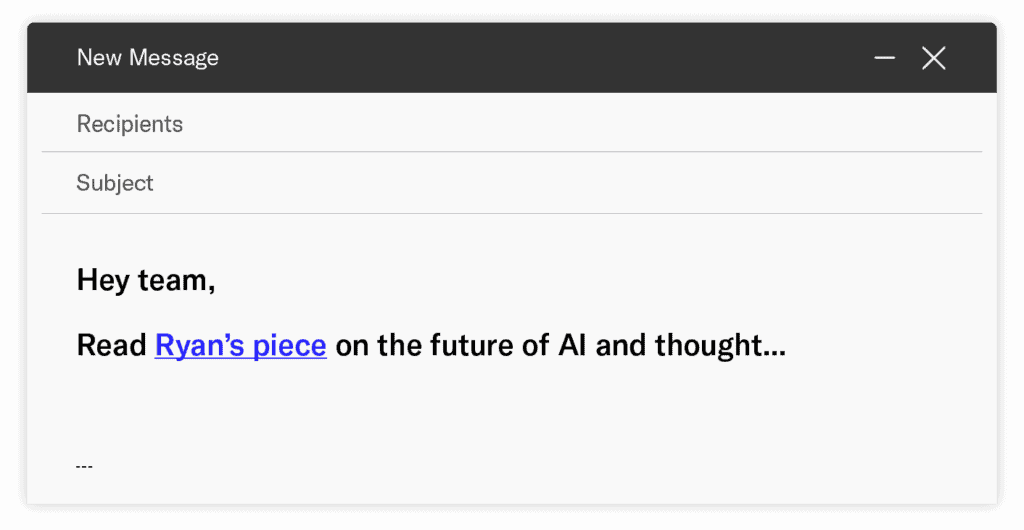Close the New Message compose window

click(933, 58)
